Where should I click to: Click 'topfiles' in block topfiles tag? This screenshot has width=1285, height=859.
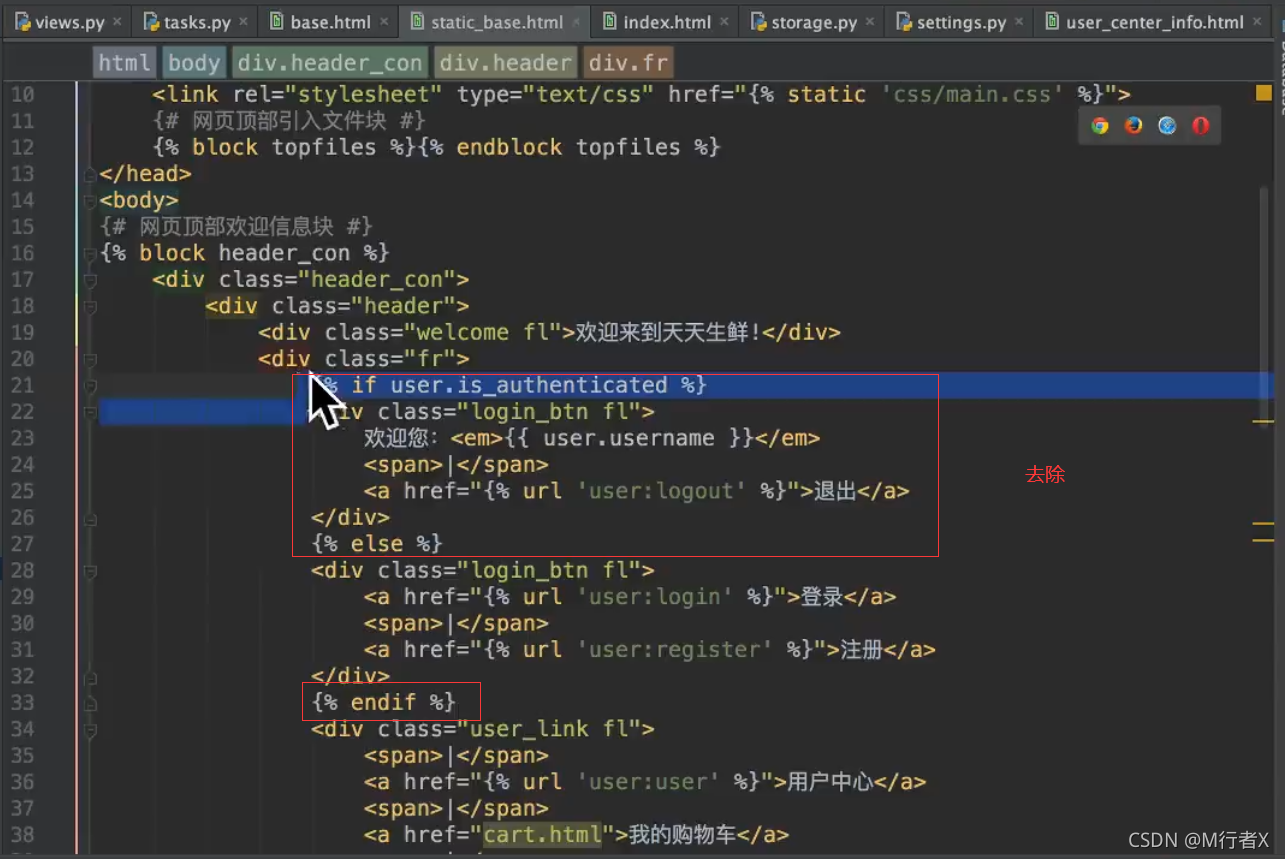(323, 147)
